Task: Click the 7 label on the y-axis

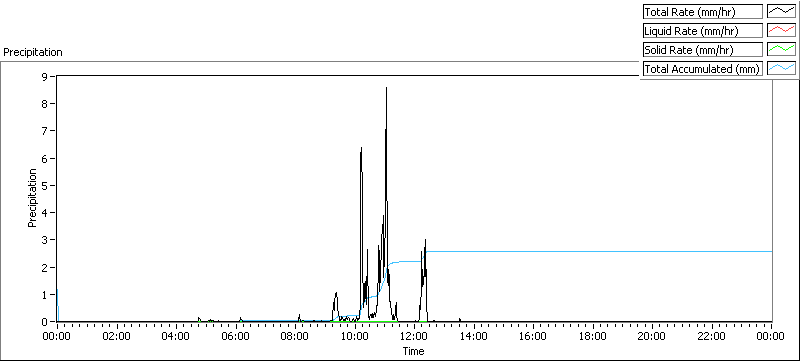Action: click(x=45, y=131)
